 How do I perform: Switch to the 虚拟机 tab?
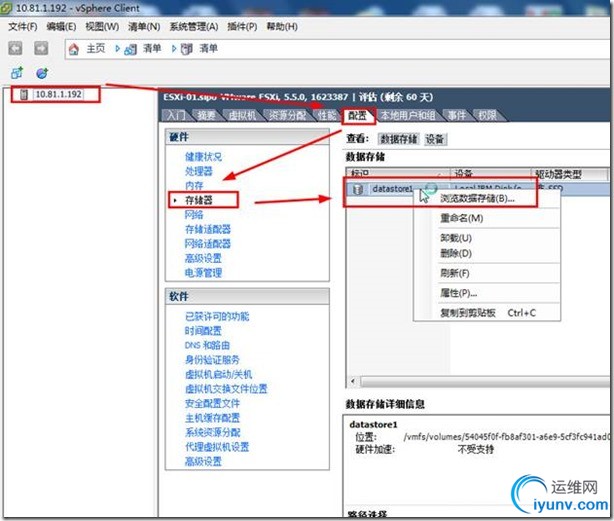pyautogui.click(x=242, y=115)
